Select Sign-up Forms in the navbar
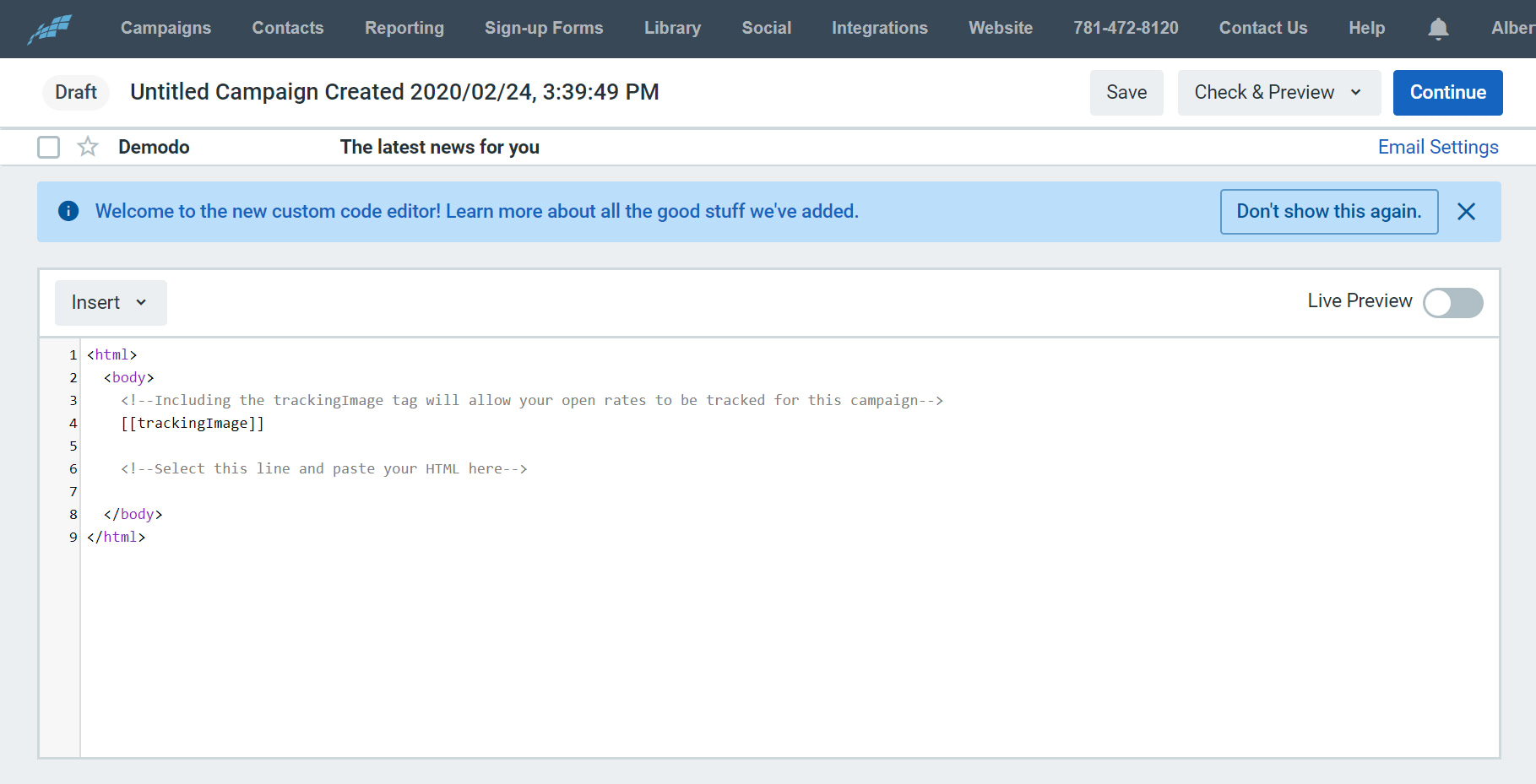Screen dimensions: 1536x784 (544, 28)
